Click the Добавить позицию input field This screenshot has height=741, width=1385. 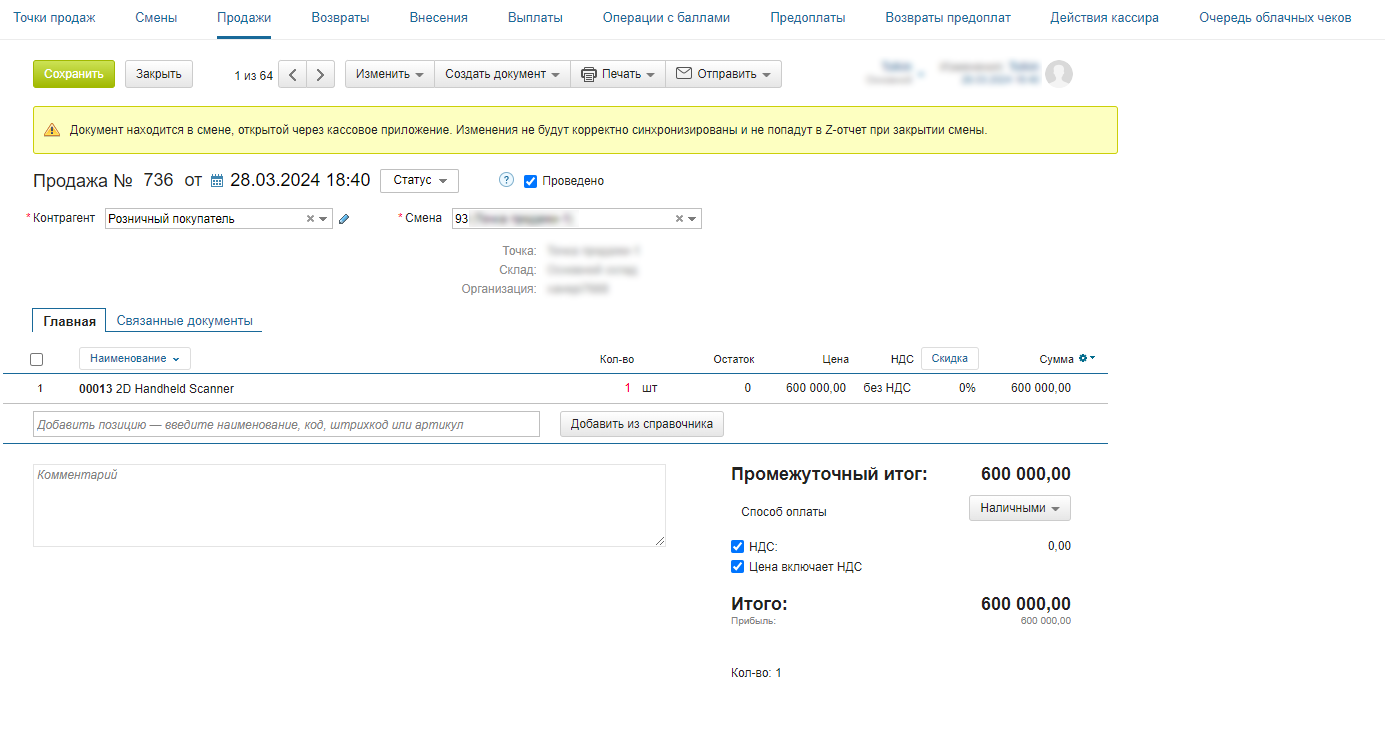coord(286,424)
